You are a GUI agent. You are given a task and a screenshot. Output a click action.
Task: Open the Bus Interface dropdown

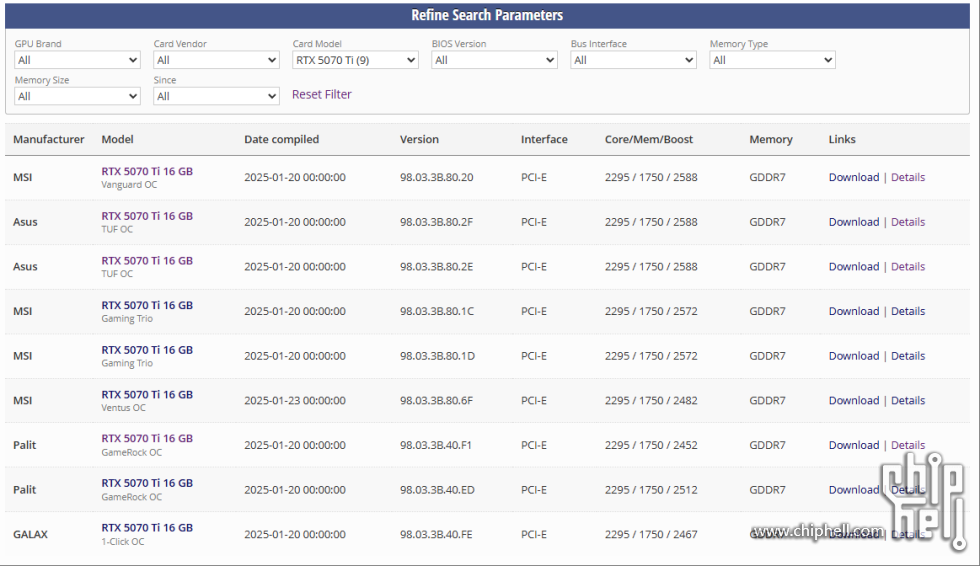click(x=633, y=60)
